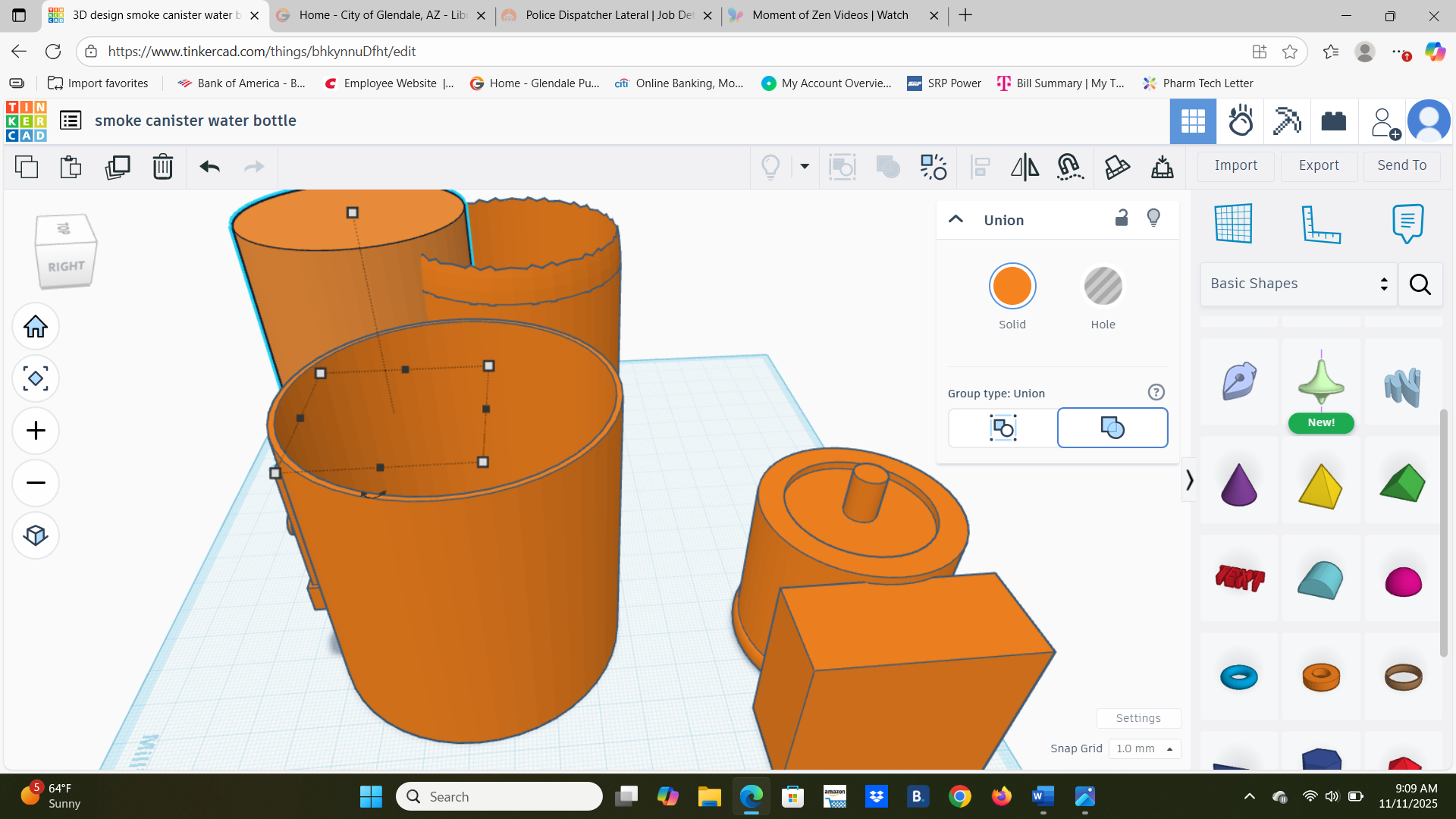This screenshot has width=1456, height=819.
Task: Collapse the shapes side panel chevron
Action: (x=1189, y=480)
